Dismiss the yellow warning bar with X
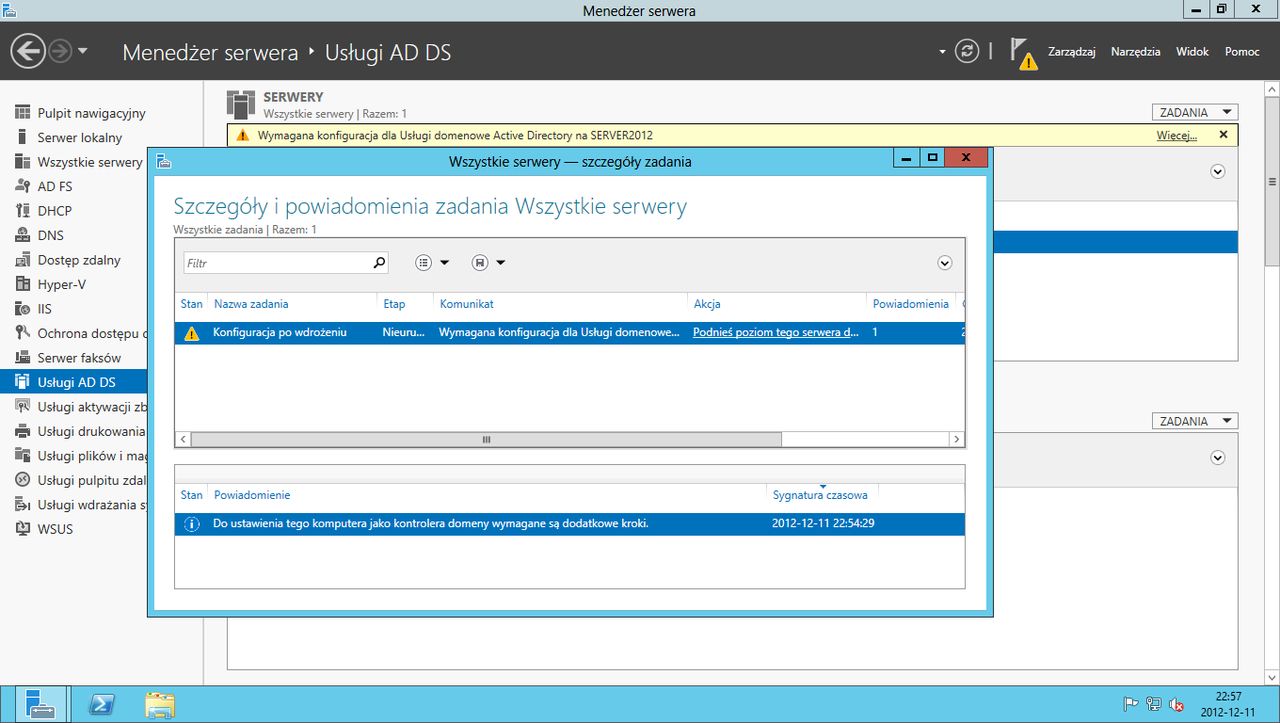 [x=1223, y=134]
